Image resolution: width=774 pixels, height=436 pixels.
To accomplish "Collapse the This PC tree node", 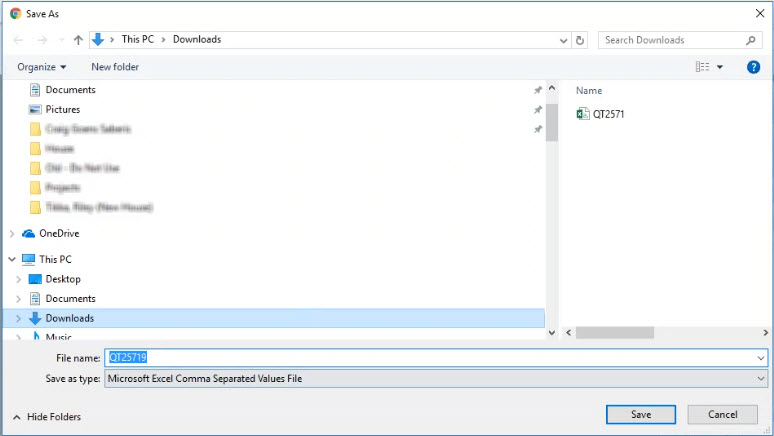I will (12, 259).
